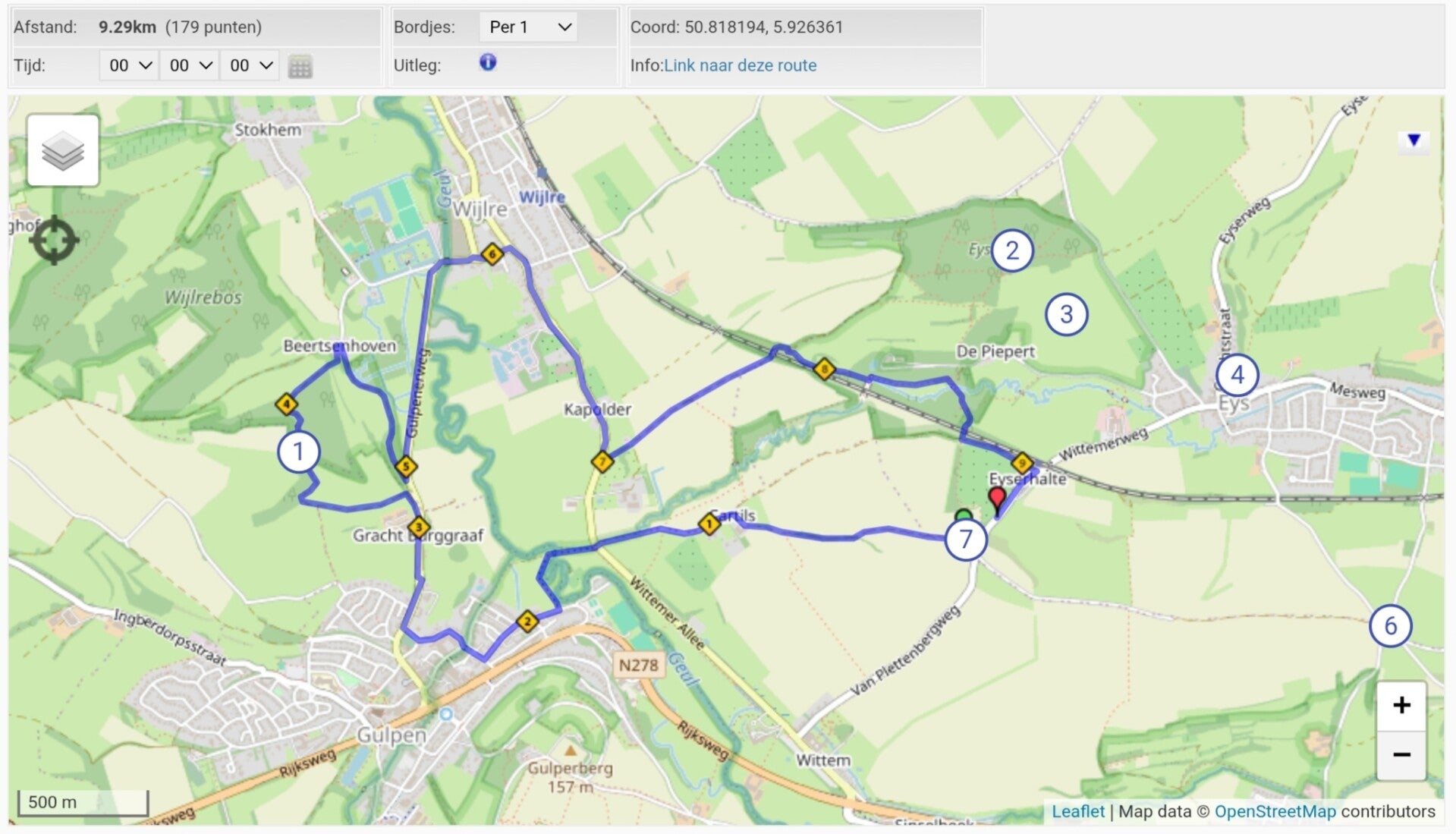Click the blue info icon beside Uitleg
This screenshot has width=1456, height=834.
(x=488, y=63)
